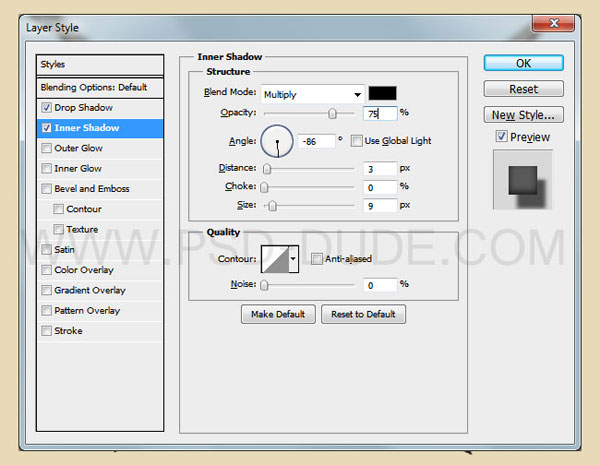The height and width of the screenshot is (465, 600).
Task: Click the Reset button
Action: pos(523,89)
